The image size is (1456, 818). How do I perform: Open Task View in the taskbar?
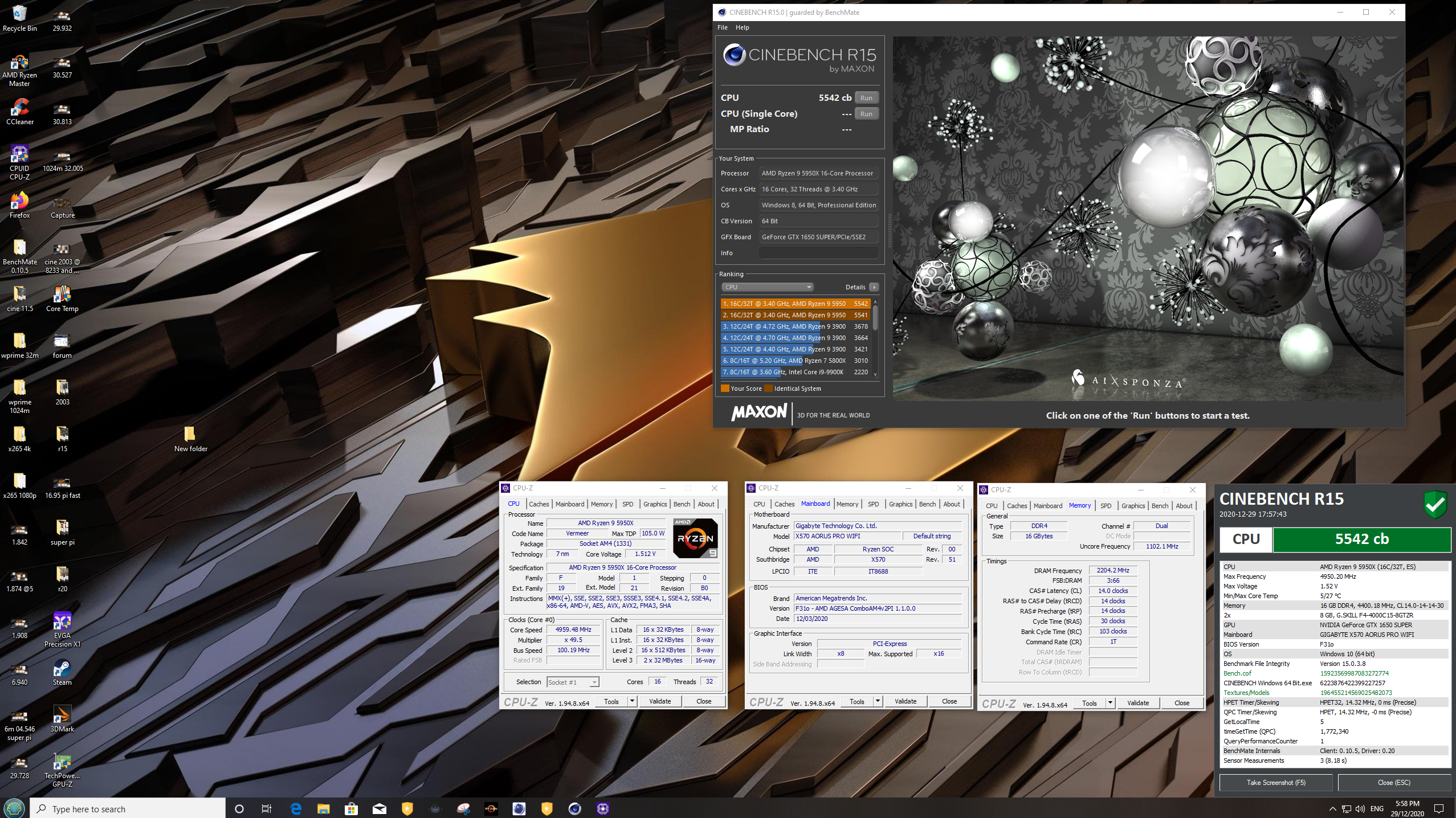pos(266,808)
